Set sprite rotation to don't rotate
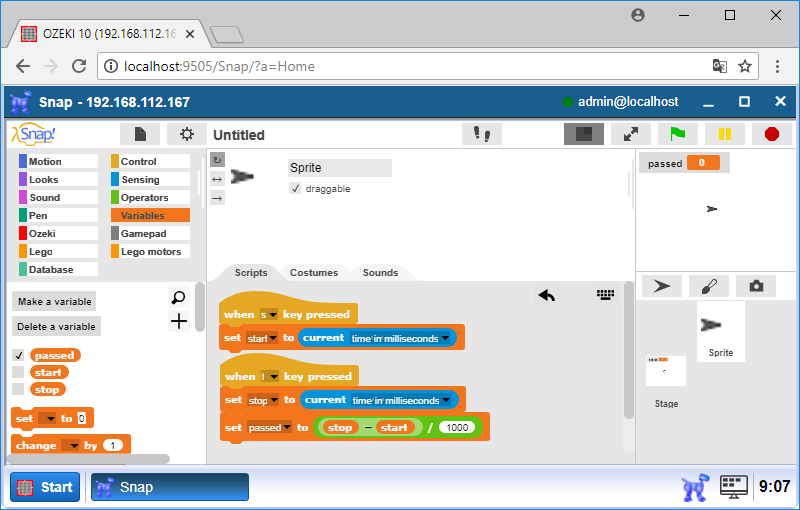 point(217,198)
